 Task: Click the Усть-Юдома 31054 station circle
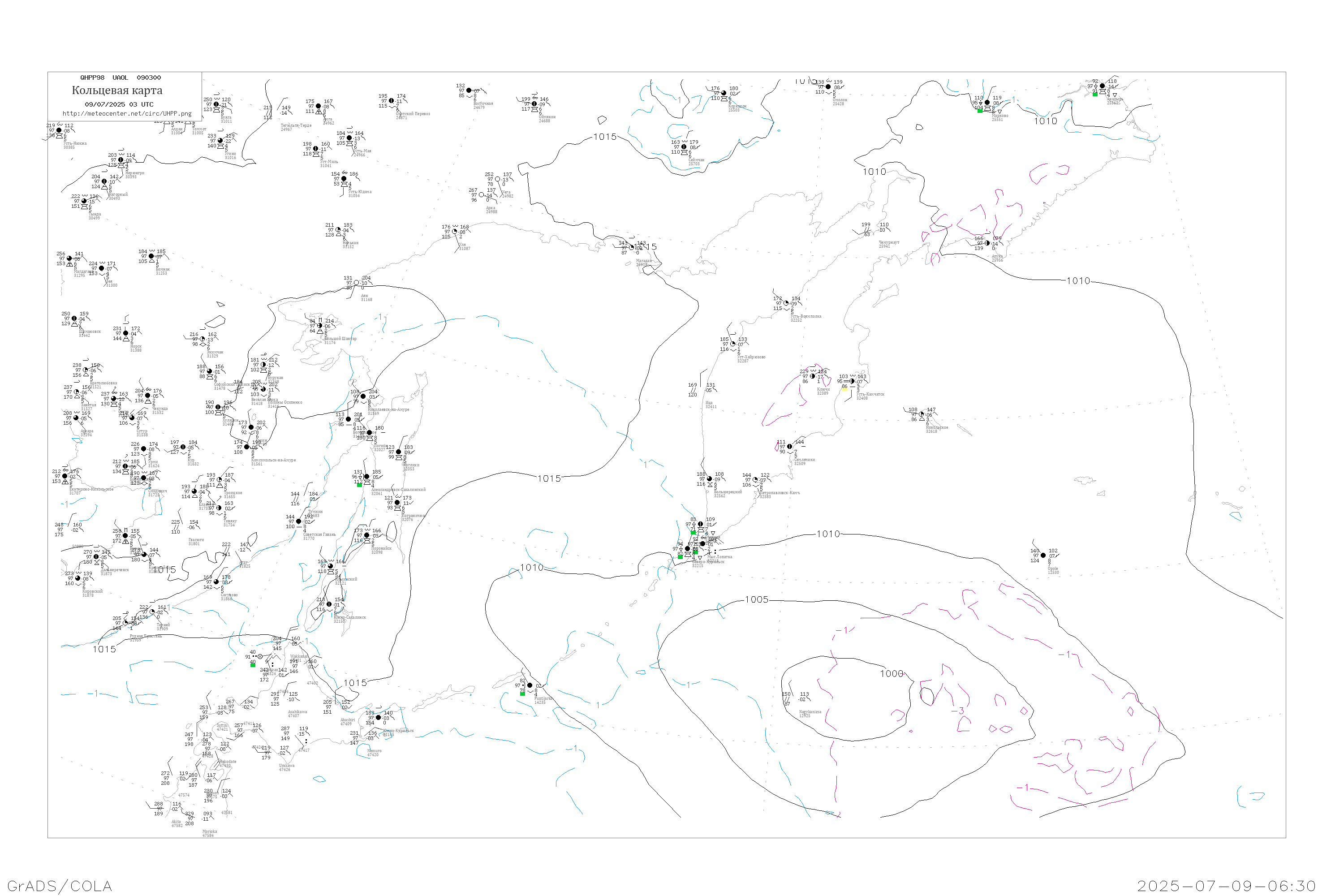pos(345,180)
